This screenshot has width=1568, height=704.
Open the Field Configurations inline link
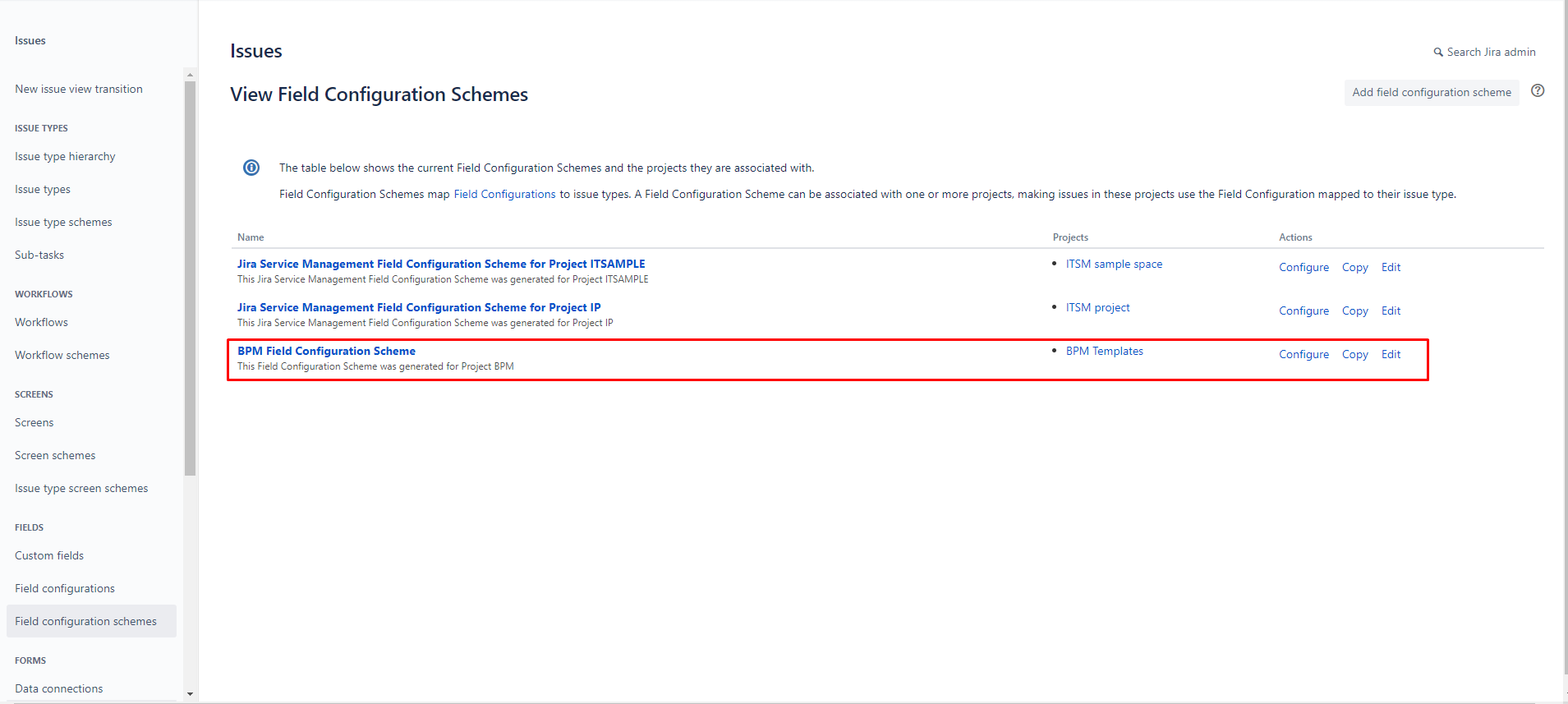pyautogui.click(x=504, y=195)
